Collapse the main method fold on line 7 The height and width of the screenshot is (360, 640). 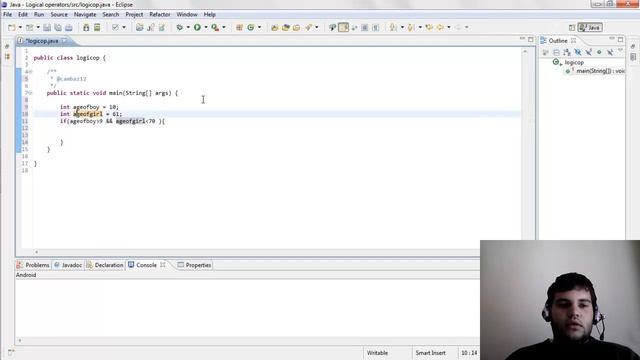click(30, 93)
